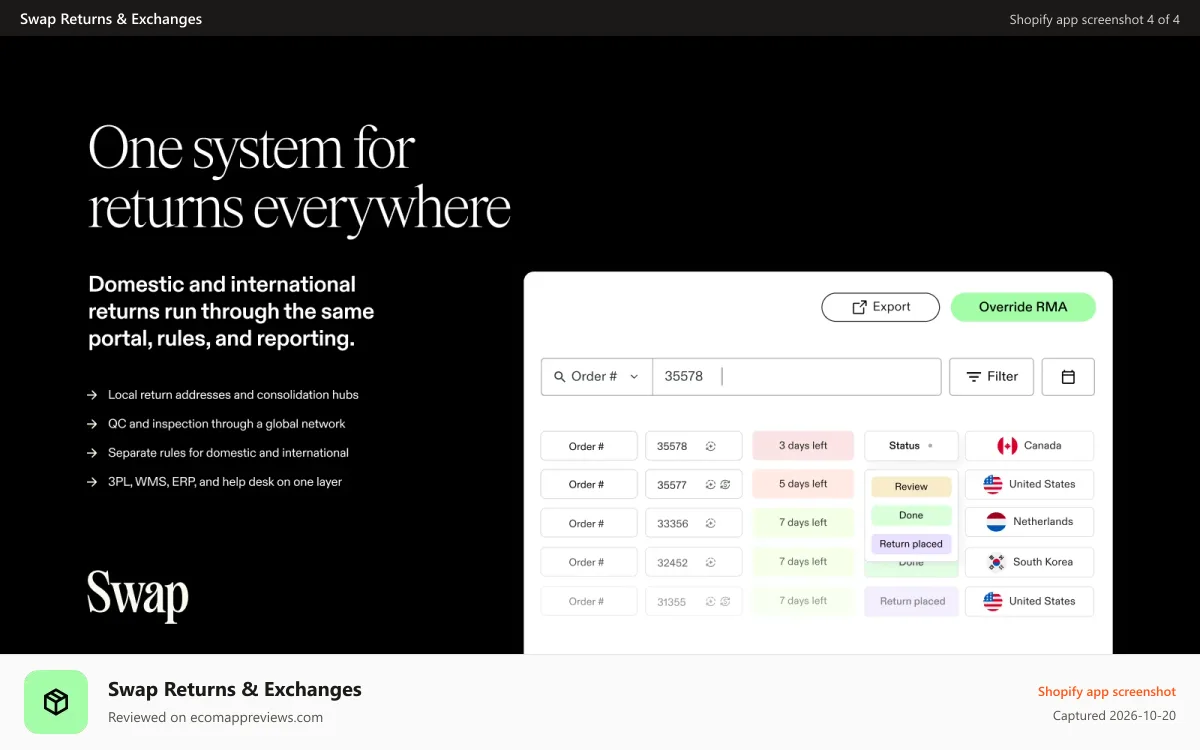
Task: Click the white Swap logo on black
Action: [x=138, y=595]
